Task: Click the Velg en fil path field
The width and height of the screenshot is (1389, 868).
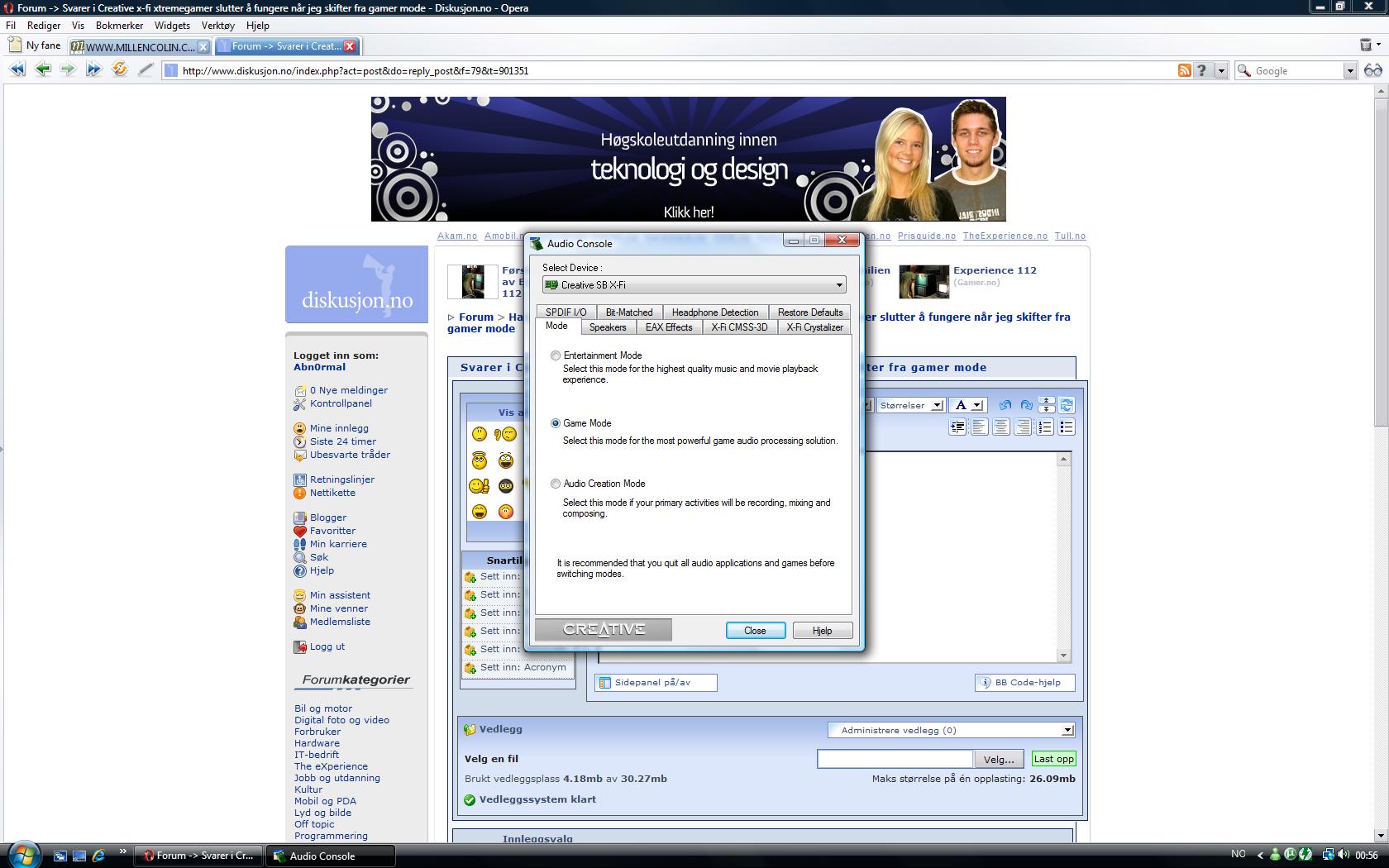Action: tap(895, 759)
